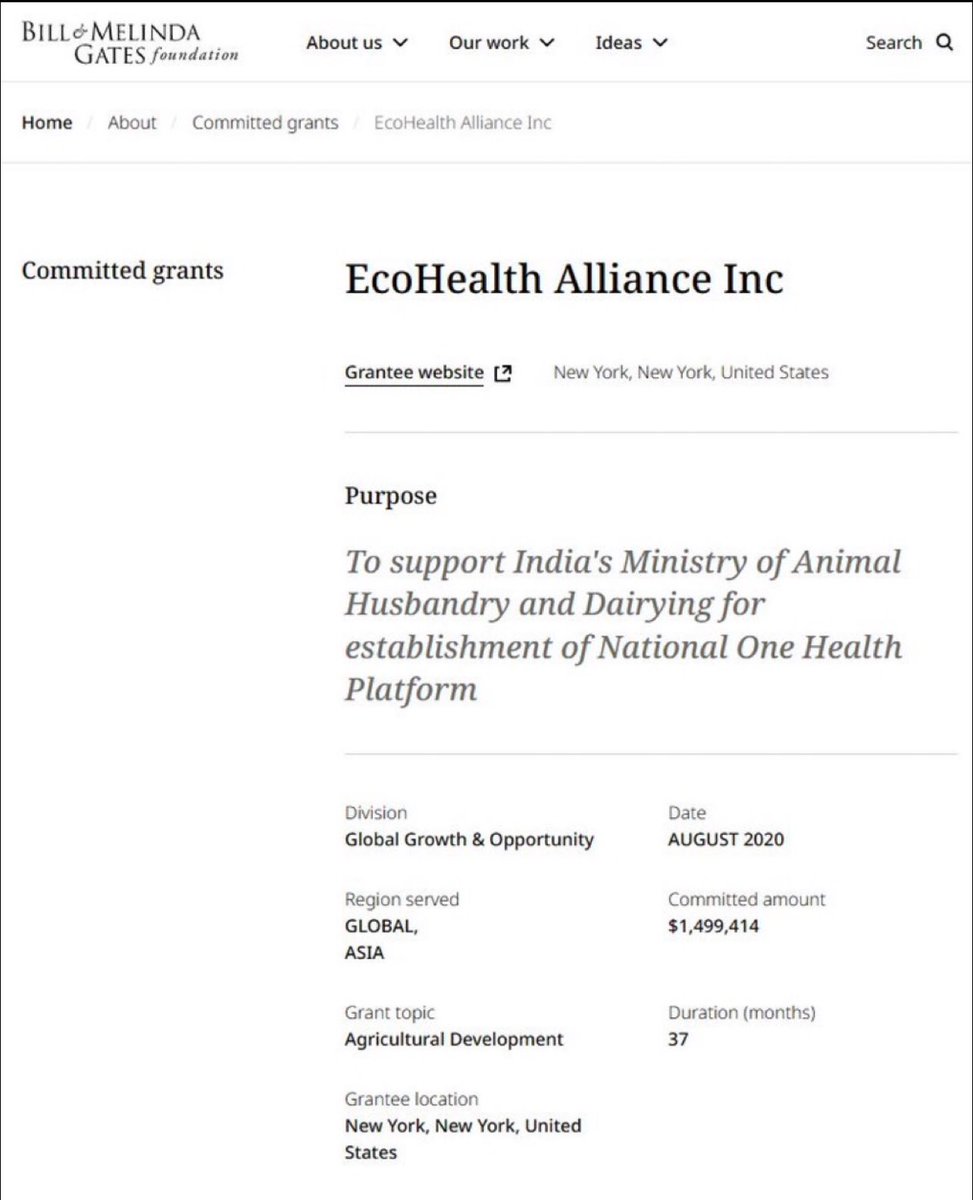This screenshot has height=1200, width=973.
Task: Click the search magnifying glass icon
Action: pos(944,42)
